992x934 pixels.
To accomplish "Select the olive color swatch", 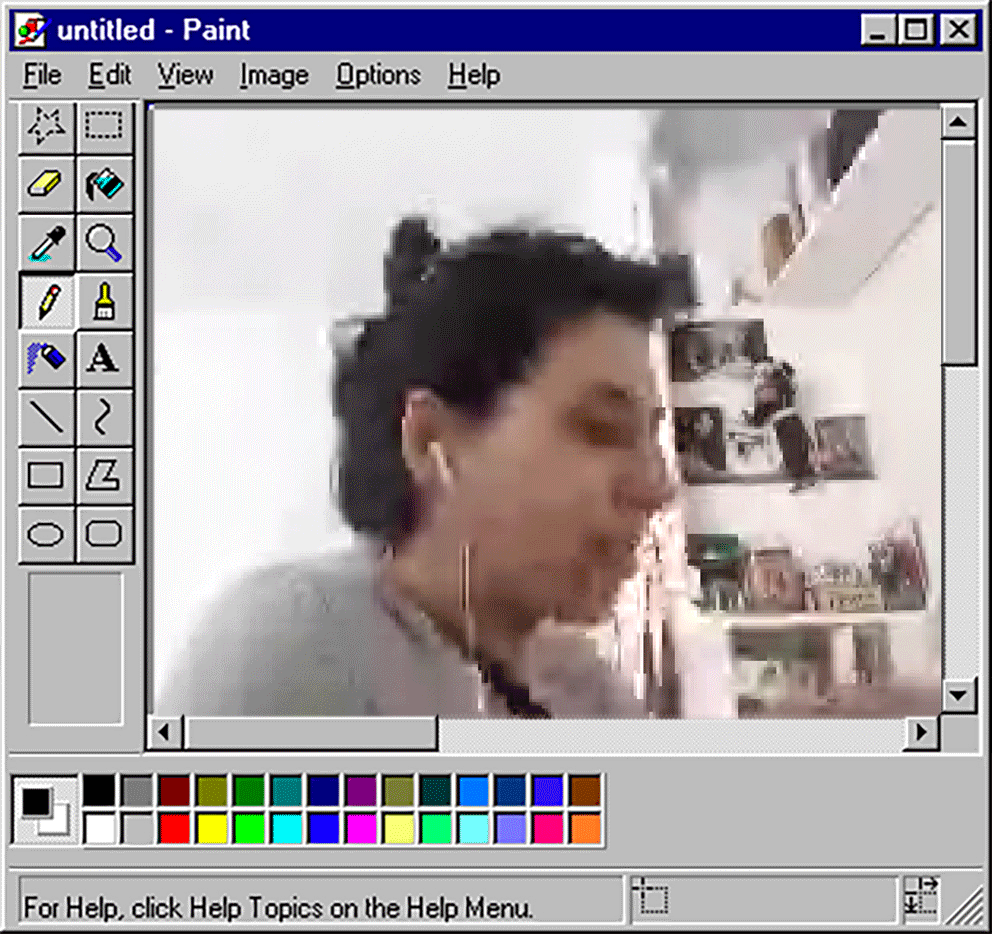I will point(212,790).
